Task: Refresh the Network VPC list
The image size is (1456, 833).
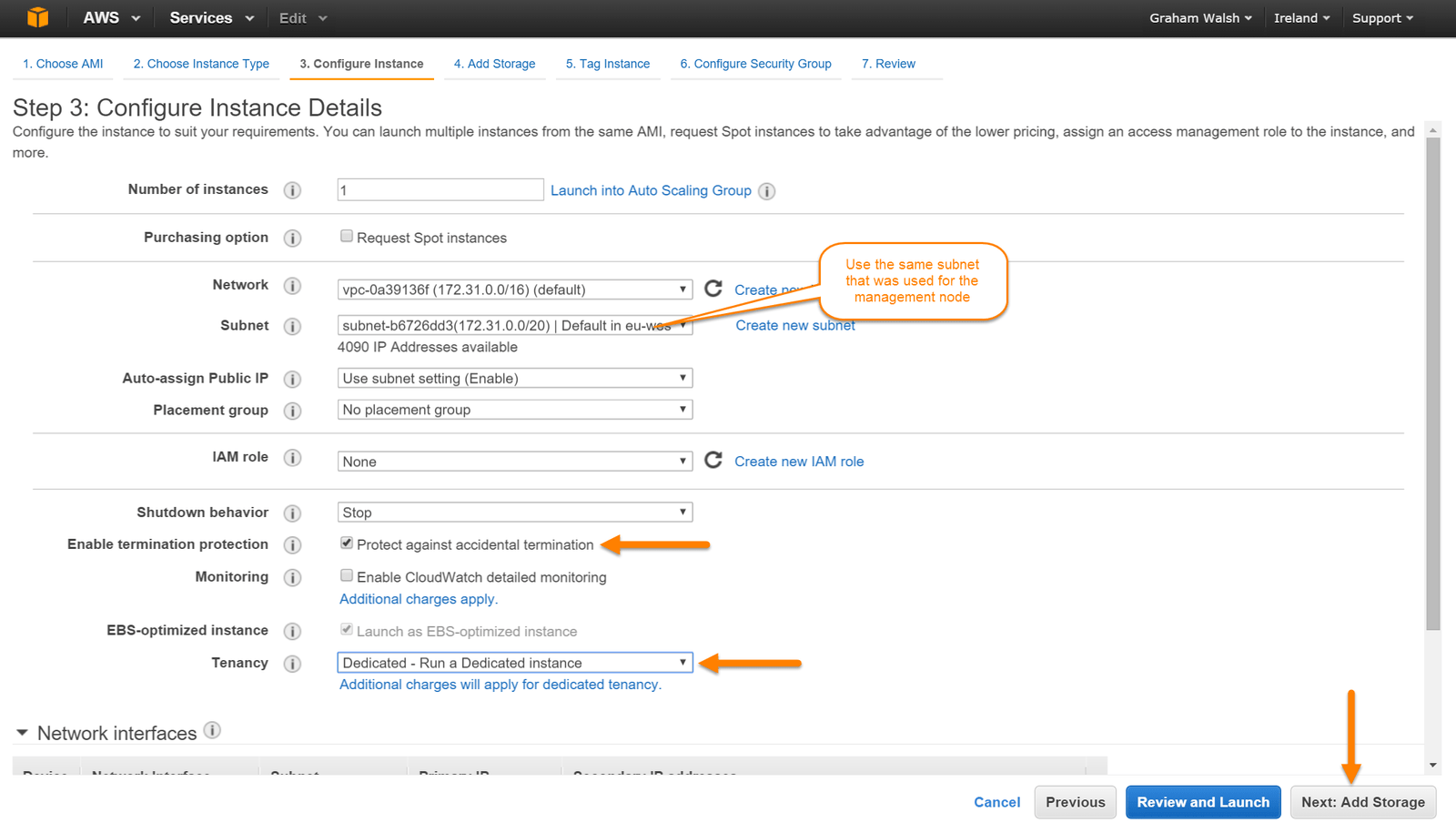Action: pyautogui.click(x=713, y=289)
